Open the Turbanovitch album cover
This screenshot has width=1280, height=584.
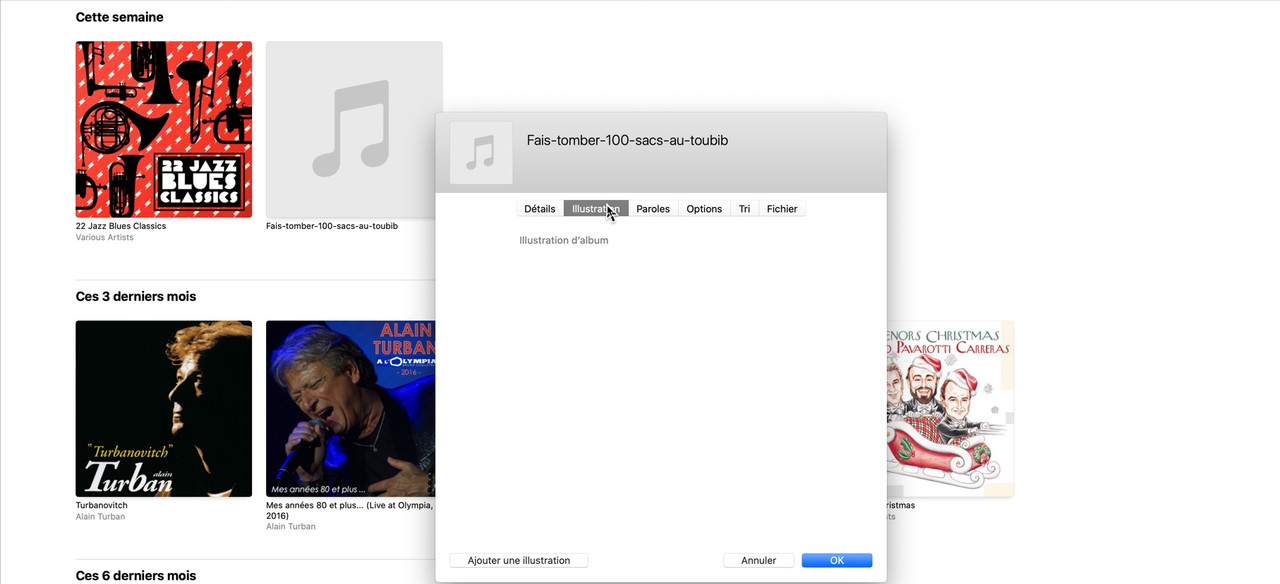pos(164,408)
